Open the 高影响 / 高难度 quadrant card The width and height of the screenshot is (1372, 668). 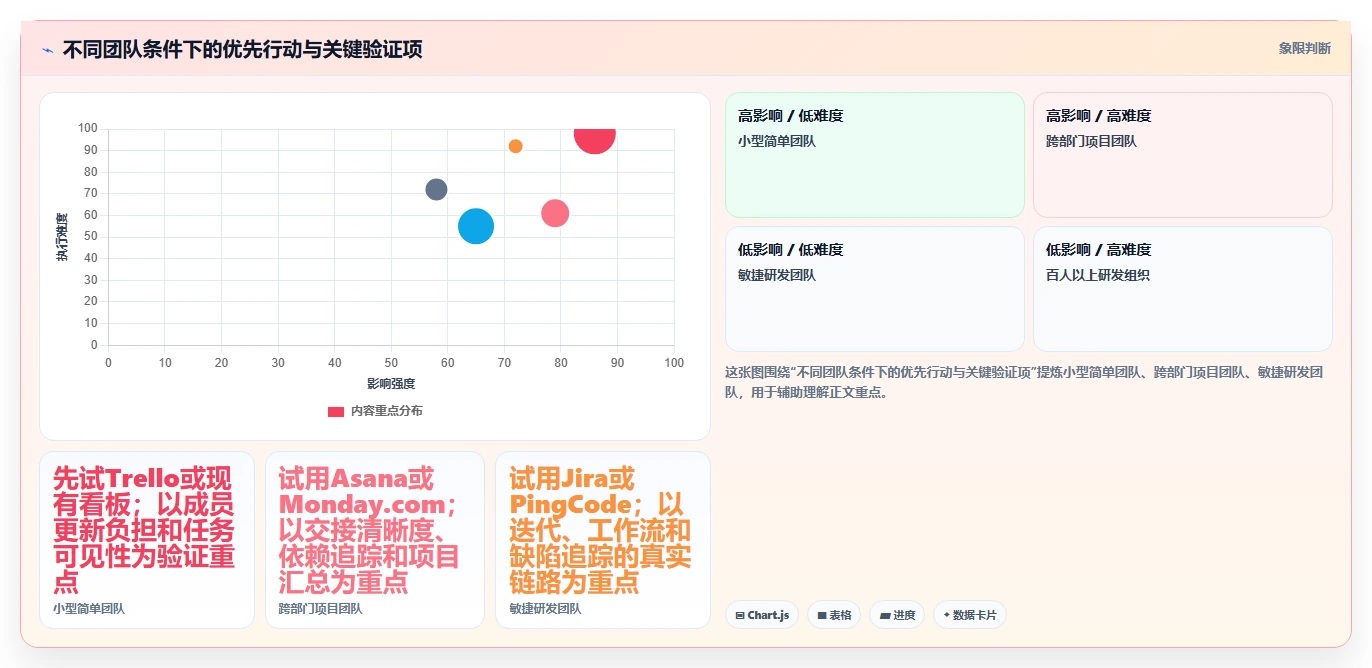(1183, 155)
